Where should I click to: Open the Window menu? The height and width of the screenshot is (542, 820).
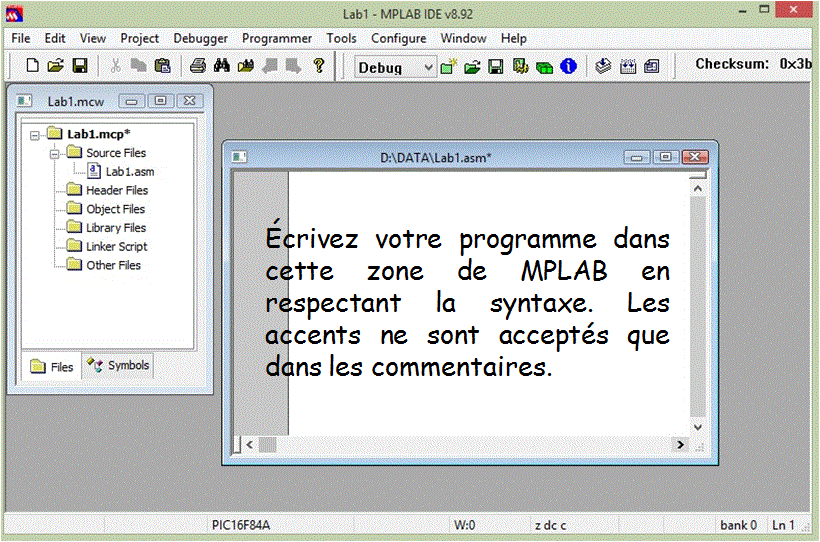[463, 38]
